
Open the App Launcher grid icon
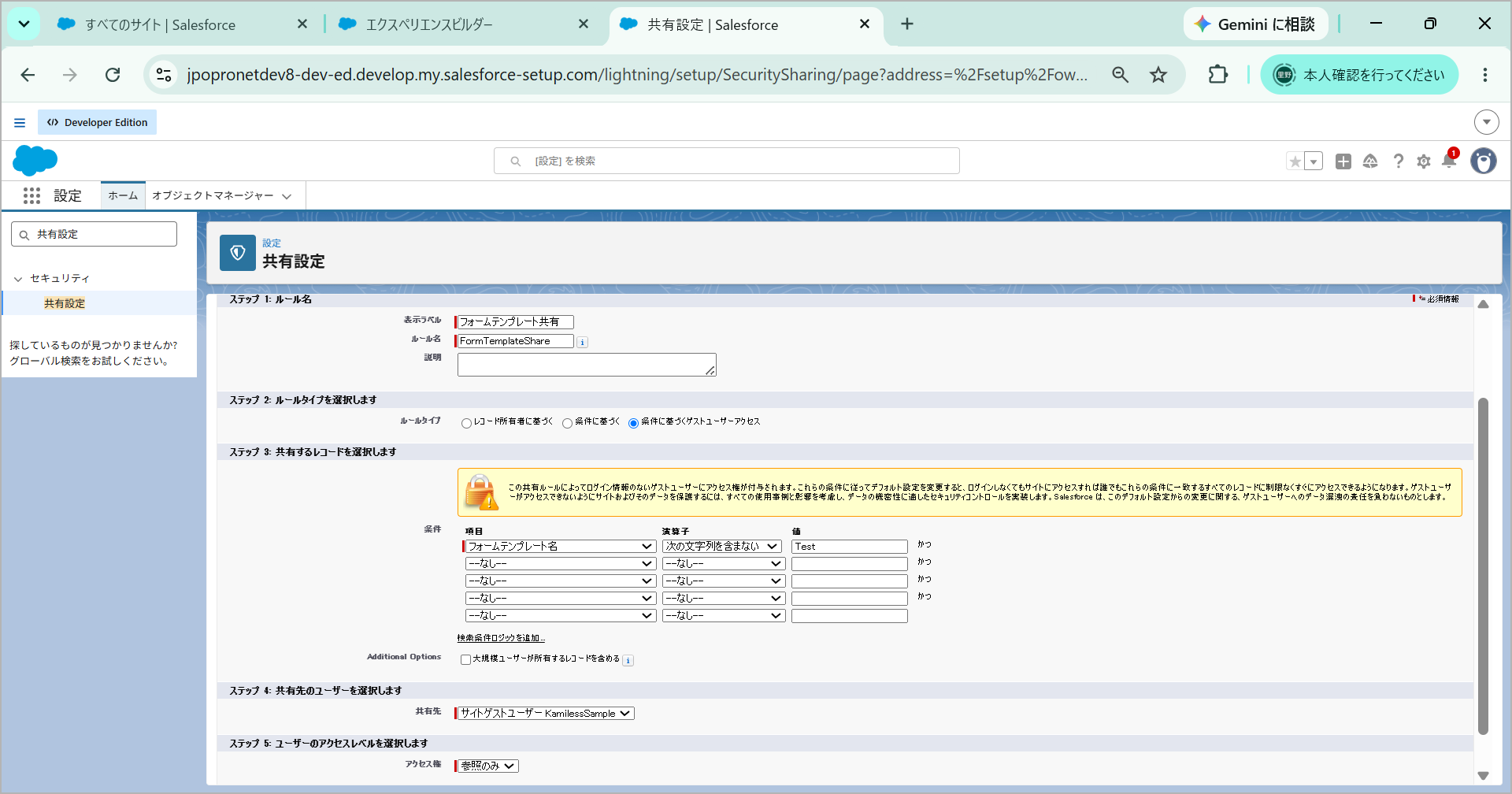(31, 195)
